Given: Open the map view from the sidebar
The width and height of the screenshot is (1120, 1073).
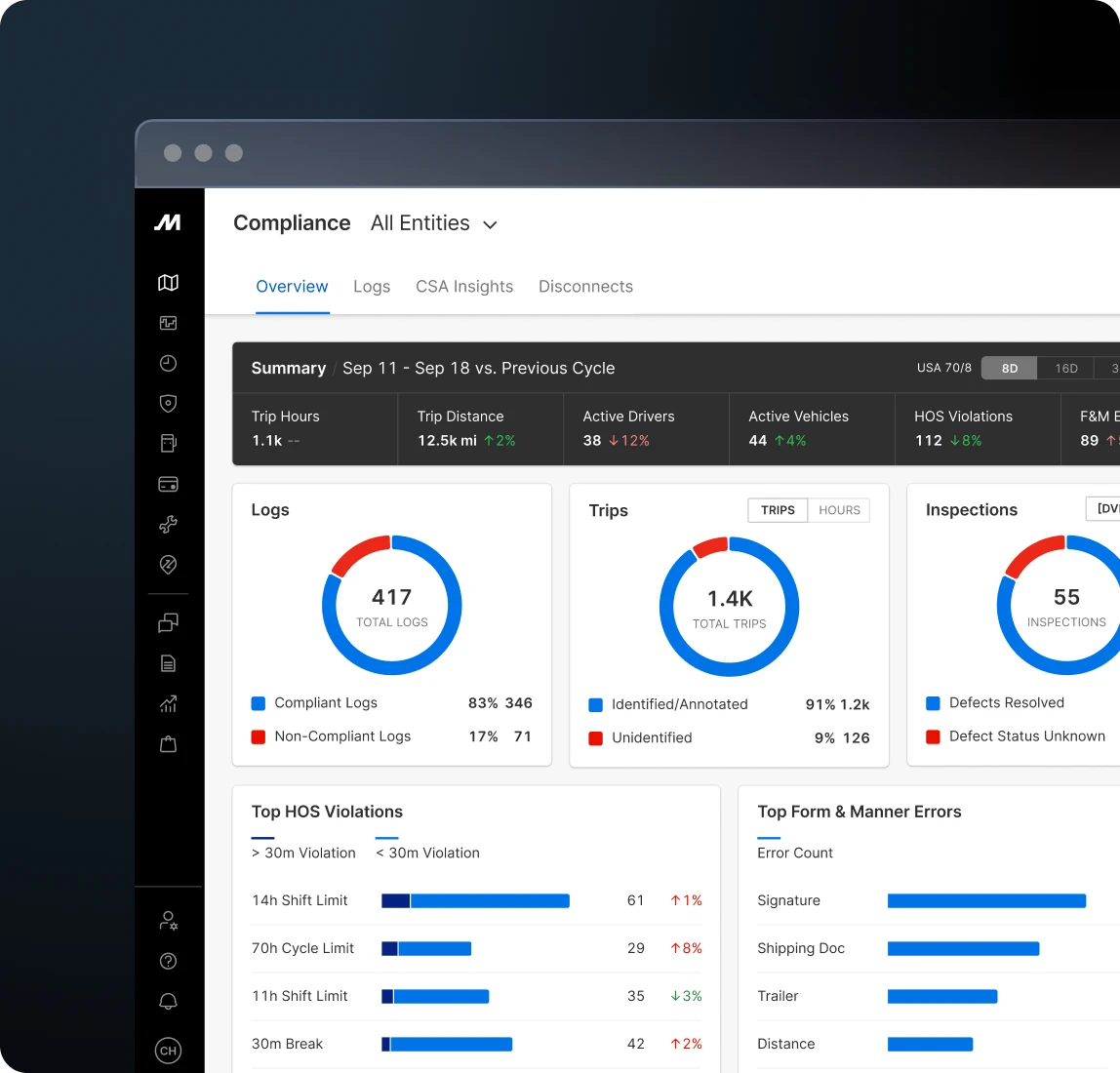Looking at the screenshot, I should [x=168, y=282].
